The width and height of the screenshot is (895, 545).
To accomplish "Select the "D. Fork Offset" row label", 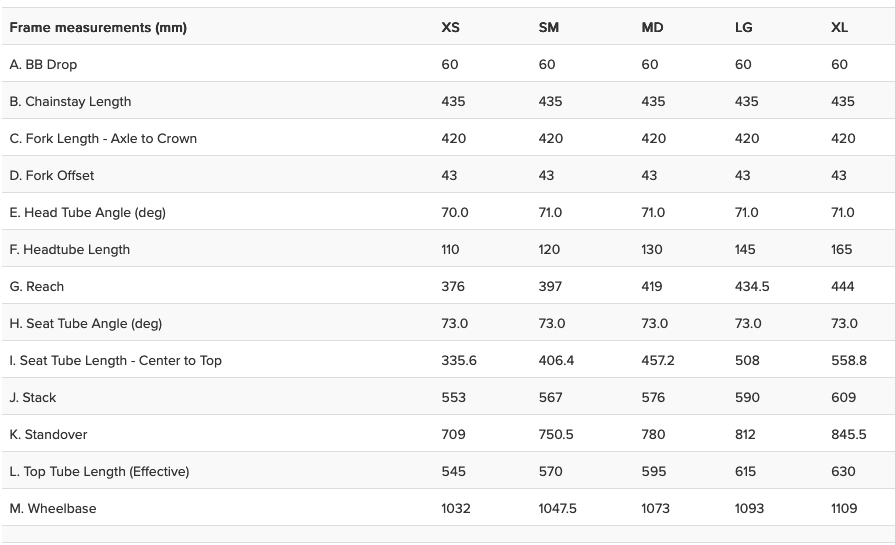I will point(52,176).
